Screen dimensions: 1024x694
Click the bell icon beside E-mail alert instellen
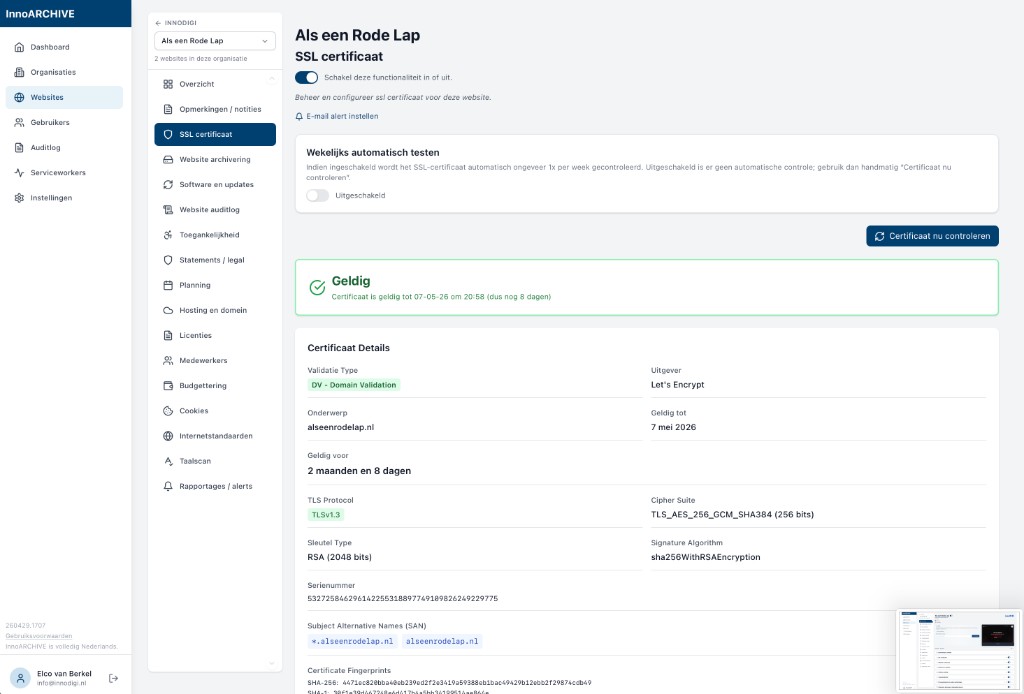[299, 116]
